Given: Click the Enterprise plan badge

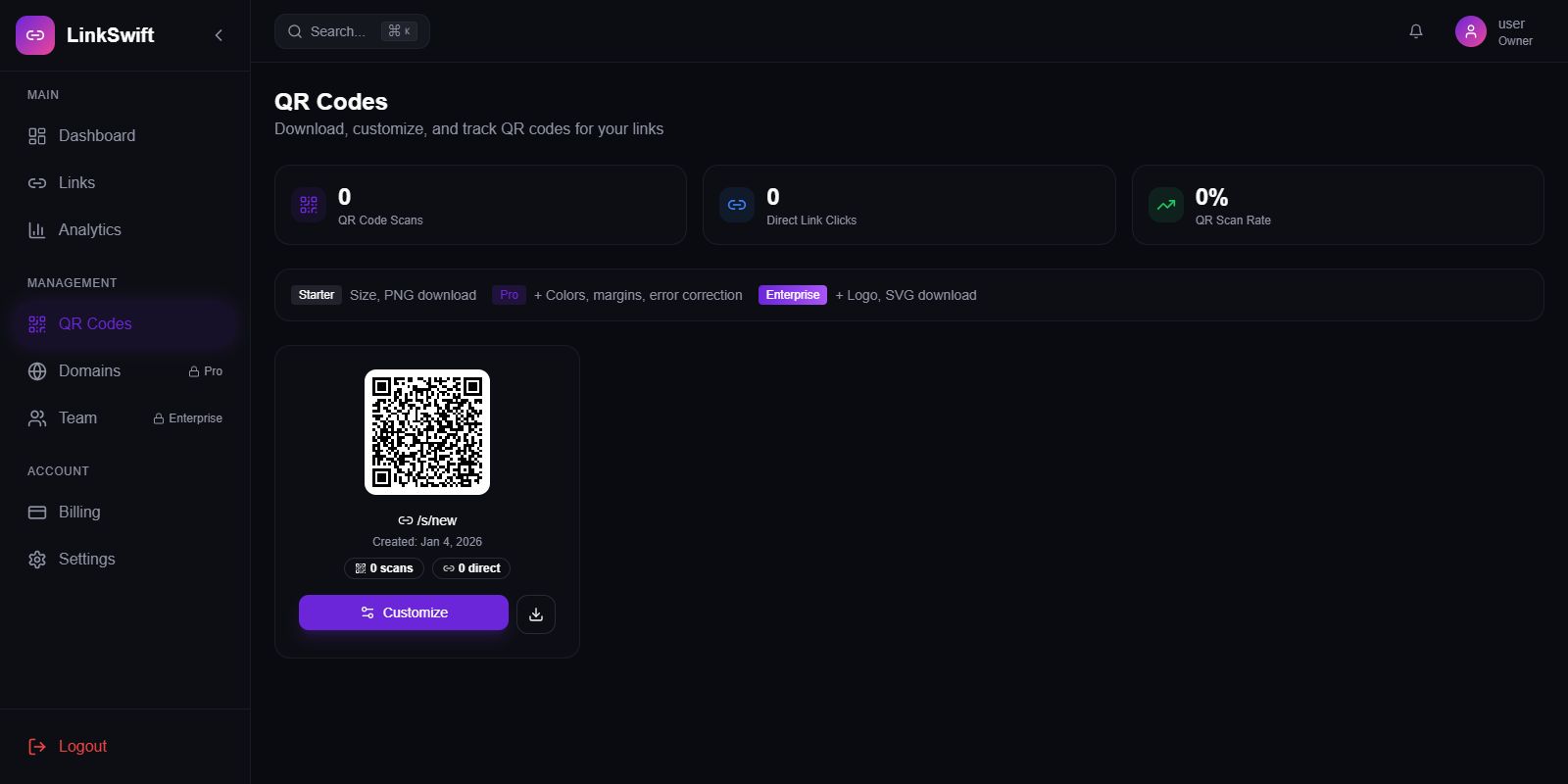Looking at the screenshot, I should (792, 295).
